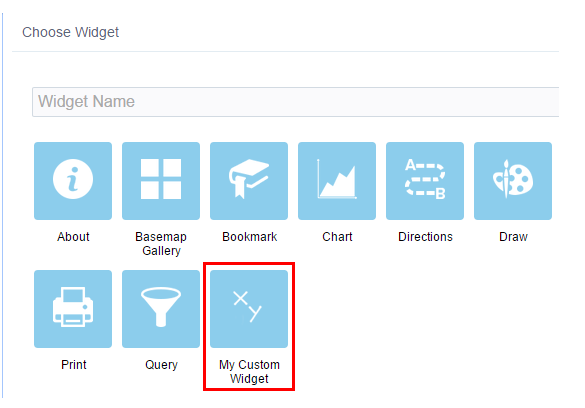This screenshot has width=585, height=408.
Task: Pick the Print widget printer icon
Action: 73,309
